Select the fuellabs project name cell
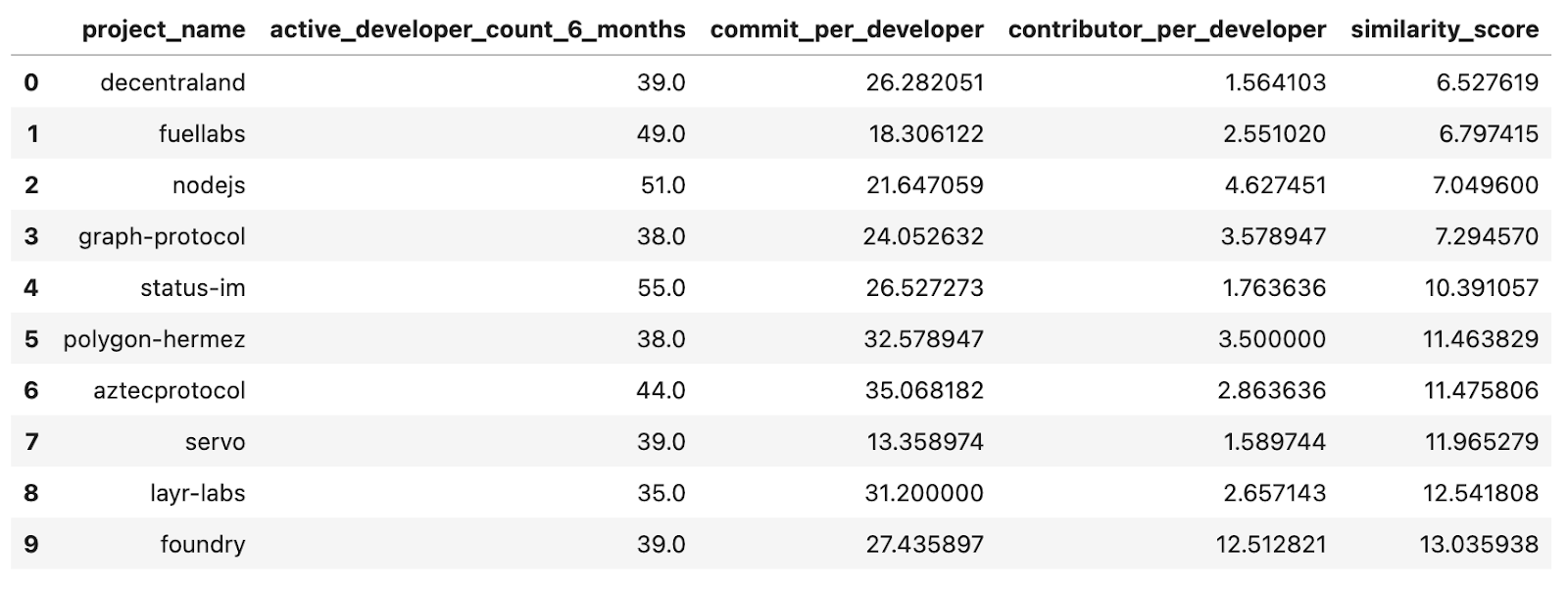 (x=202, y=133)
